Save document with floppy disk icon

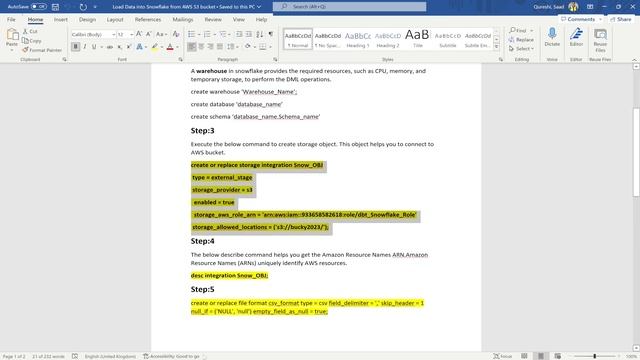(56, 7)
